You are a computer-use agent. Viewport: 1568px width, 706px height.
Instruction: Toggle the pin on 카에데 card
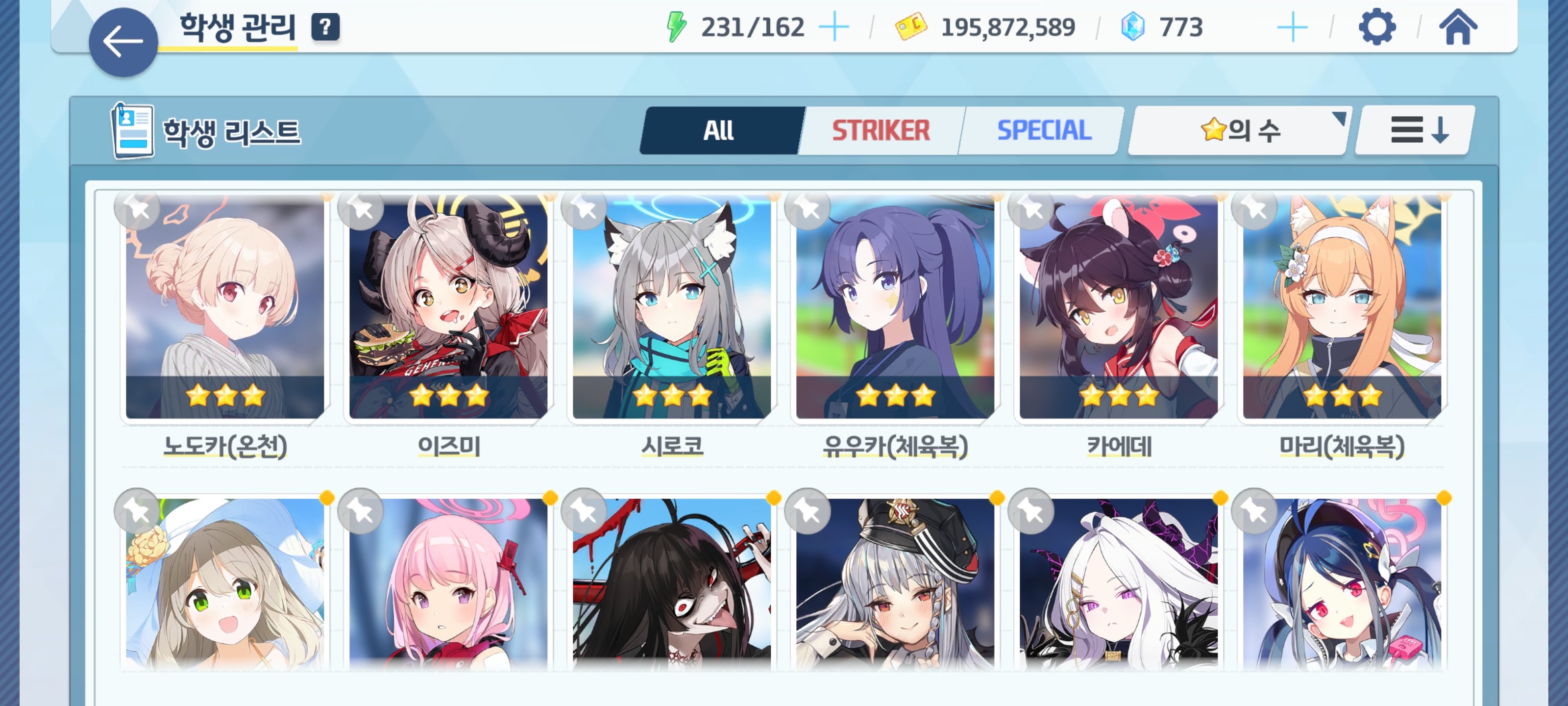tap(1031, 209)
